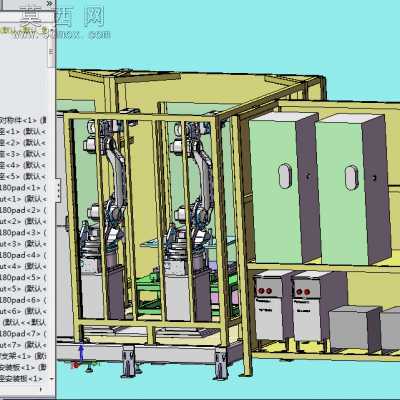Expand the panel using the double-chevron arrow
Screen dimensions: 400x400
(x=50, y=3)
